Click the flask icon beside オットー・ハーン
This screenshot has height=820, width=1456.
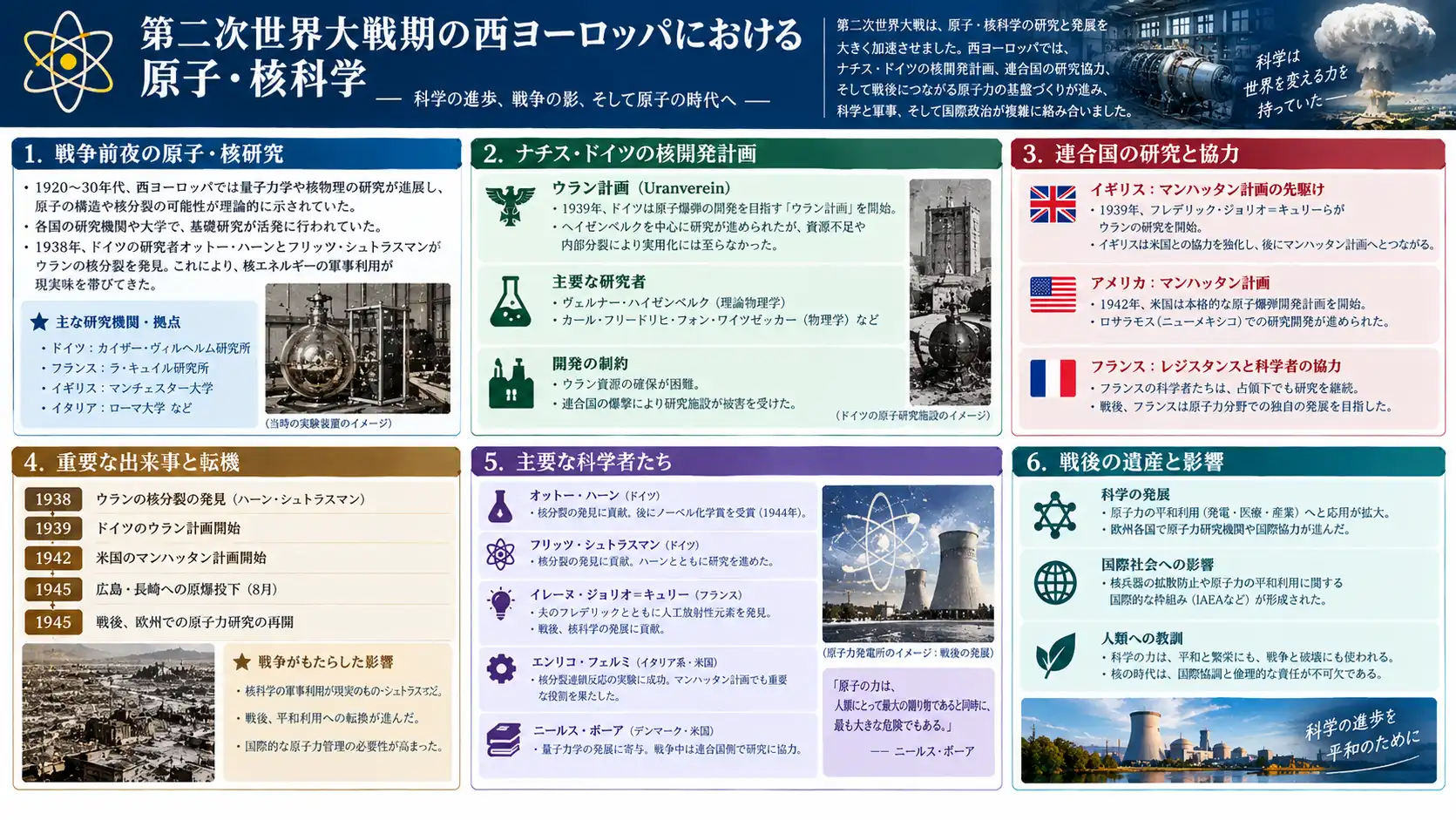500,506
